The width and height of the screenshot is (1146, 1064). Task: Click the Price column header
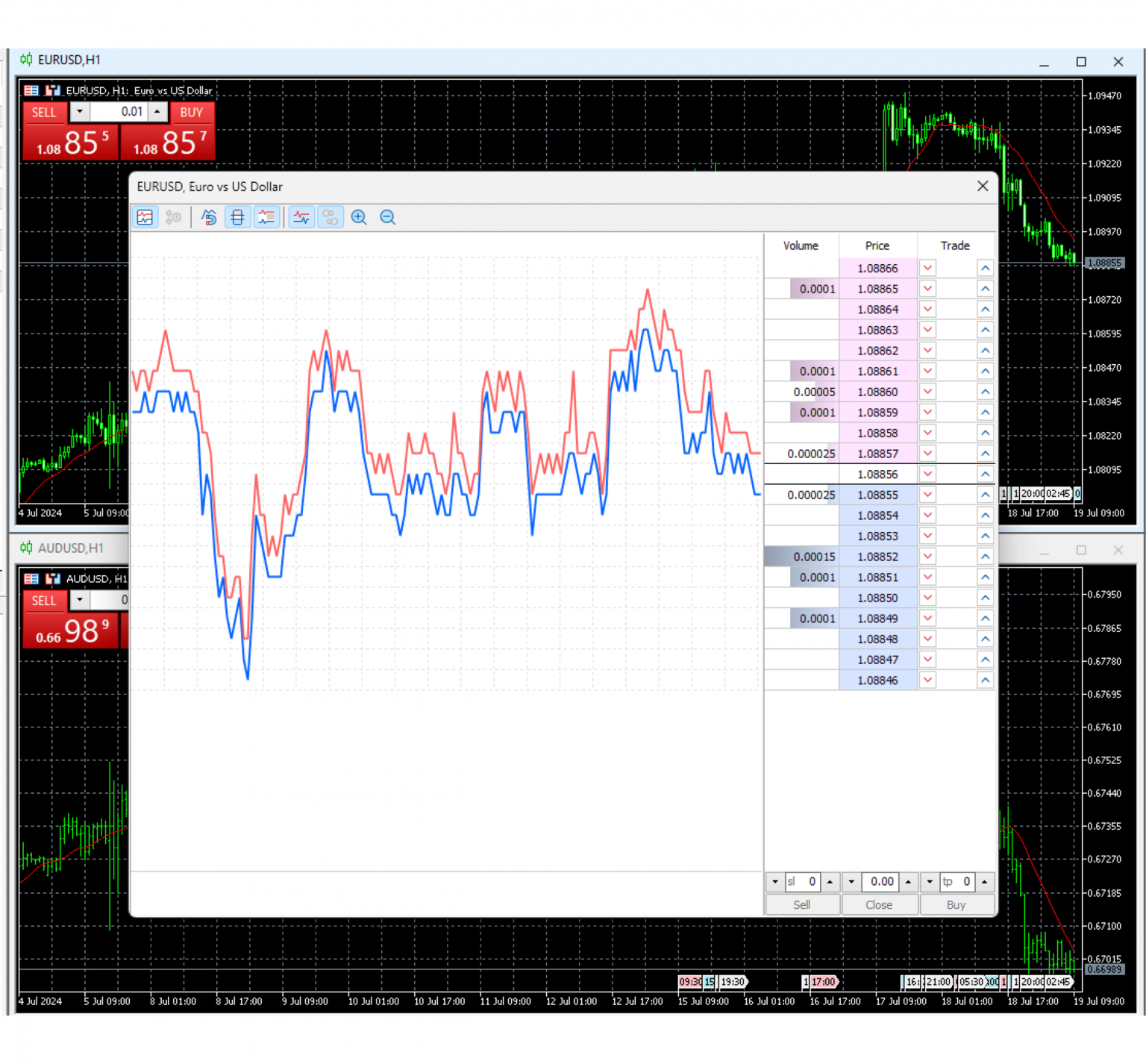[x=877, y=245]
